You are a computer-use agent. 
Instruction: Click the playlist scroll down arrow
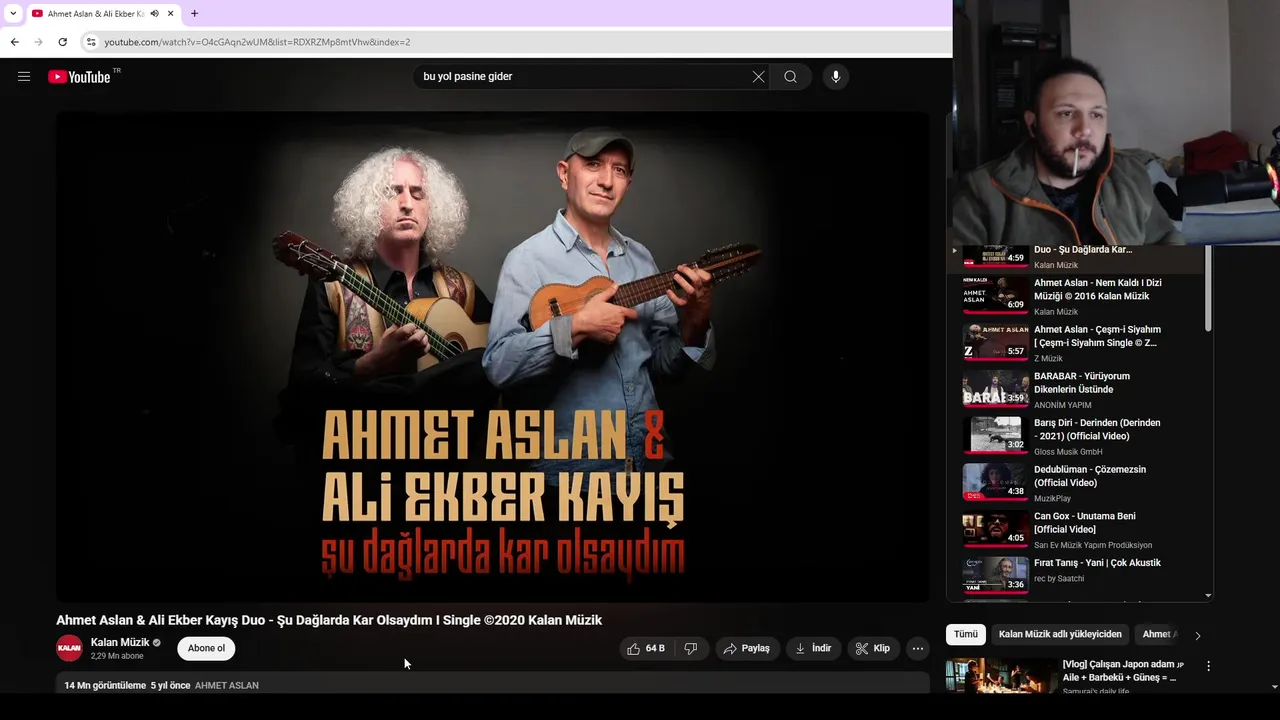[1208, 595]
